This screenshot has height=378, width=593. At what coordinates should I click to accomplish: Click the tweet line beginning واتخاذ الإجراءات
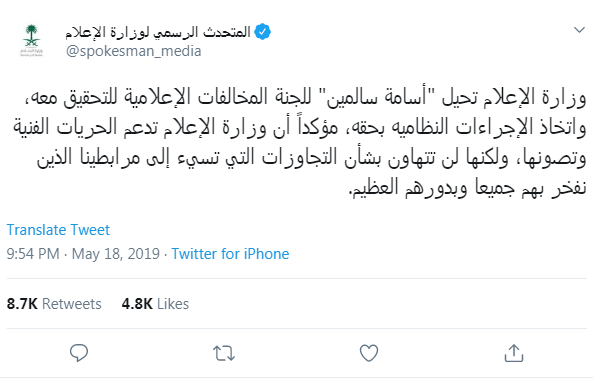point(300,127)
